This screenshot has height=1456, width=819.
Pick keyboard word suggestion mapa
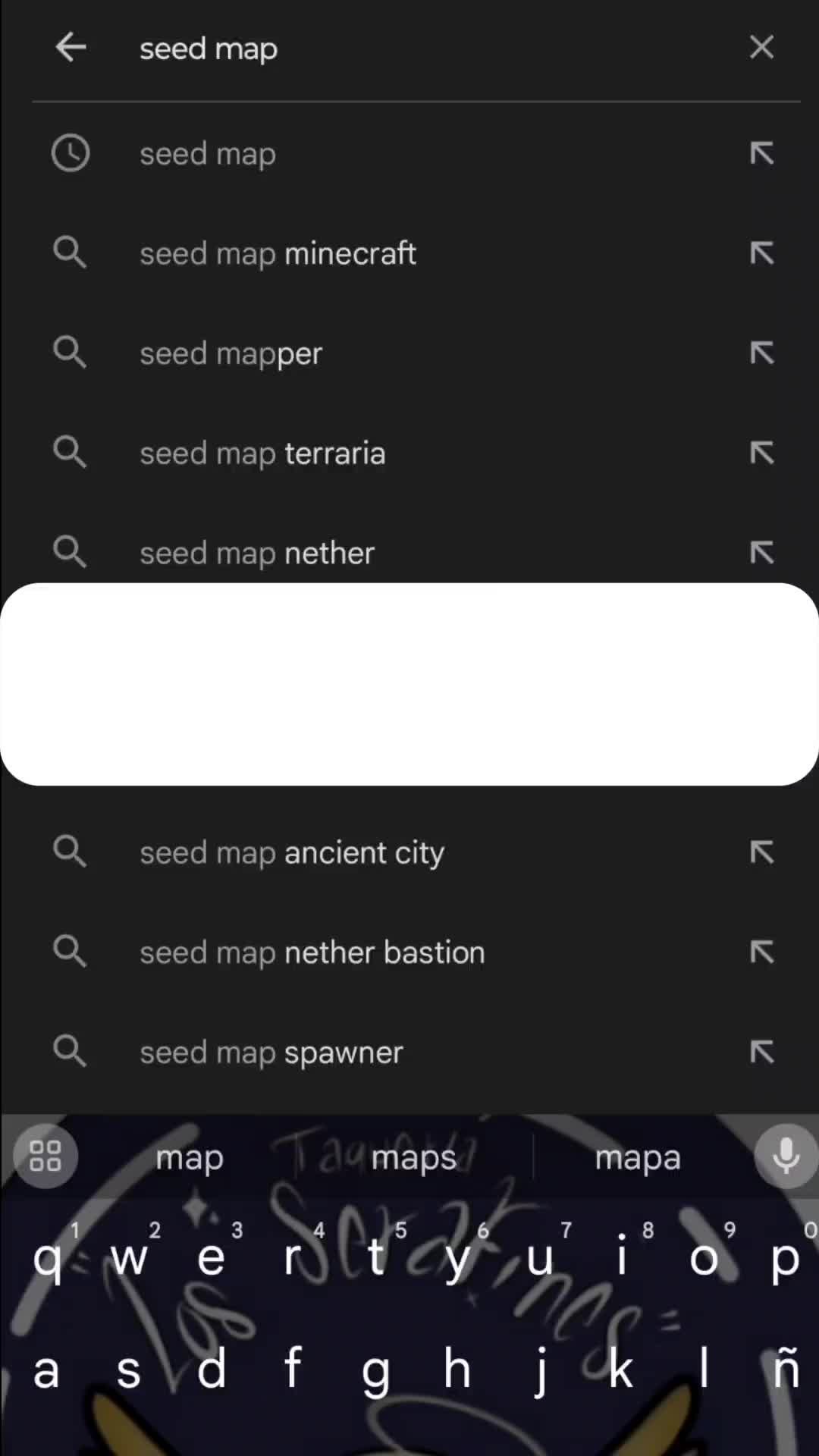coord(637,1158)
